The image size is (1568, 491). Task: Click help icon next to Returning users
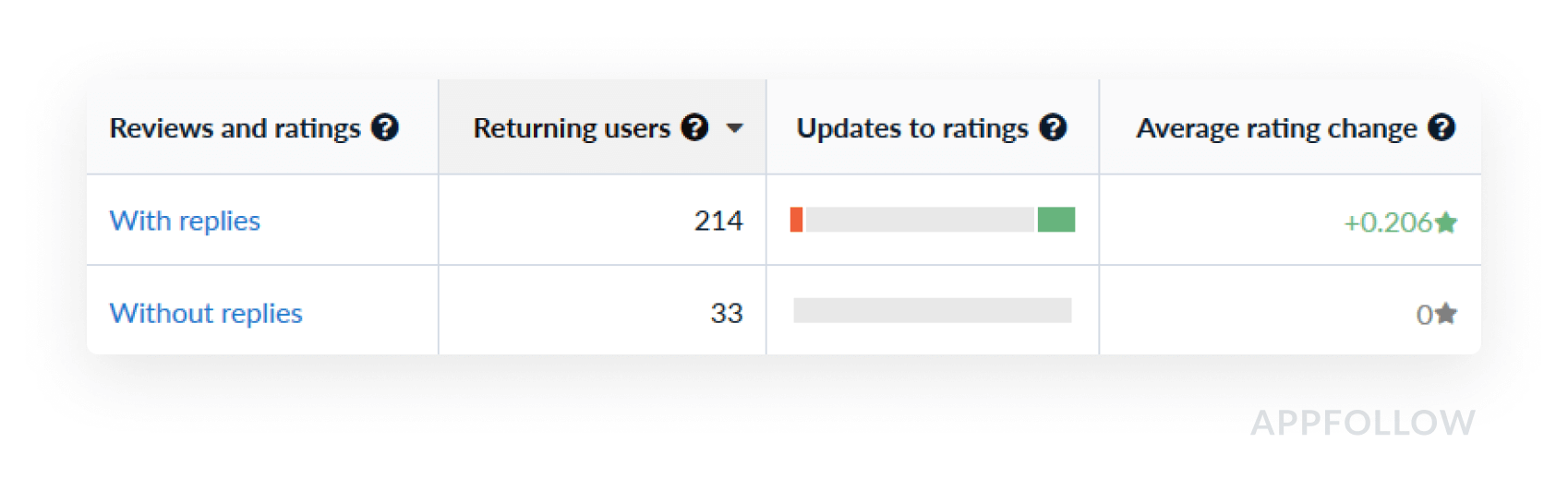click(x=694, y=127)
